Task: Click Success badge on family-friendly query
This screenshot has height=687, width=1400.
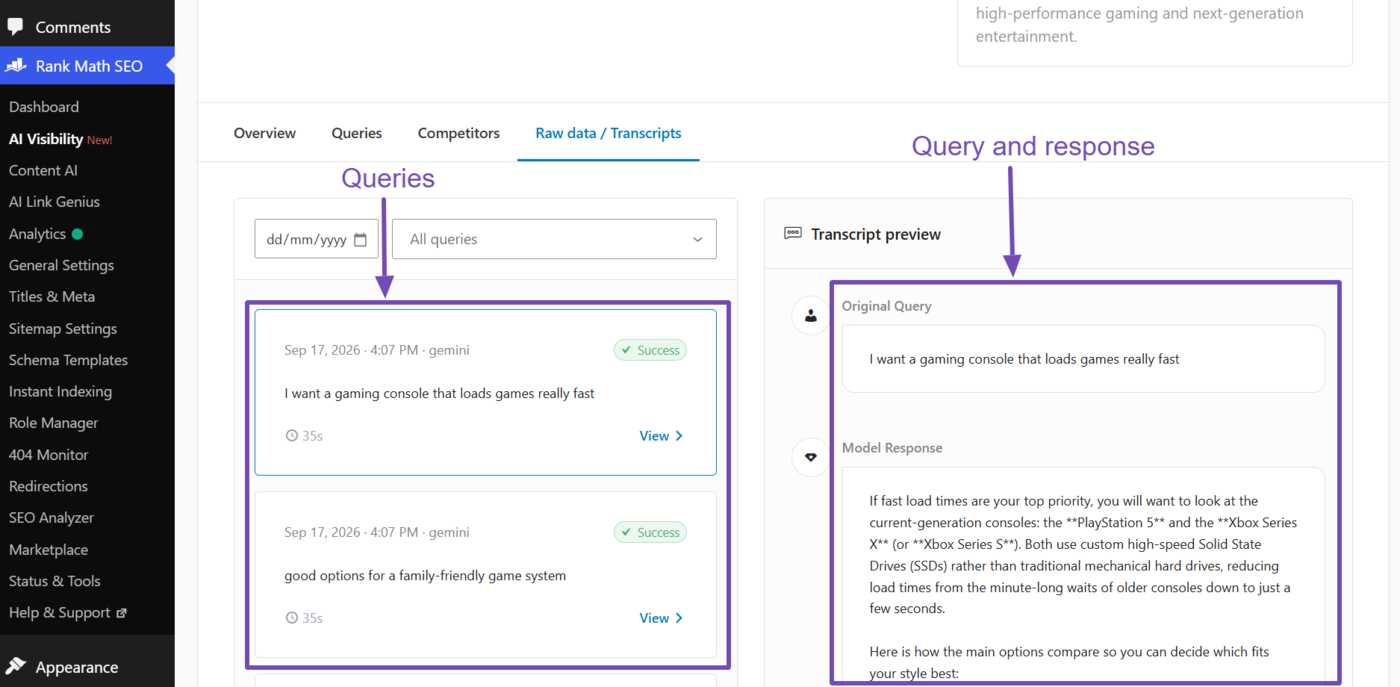Action: tap(650, 532)
